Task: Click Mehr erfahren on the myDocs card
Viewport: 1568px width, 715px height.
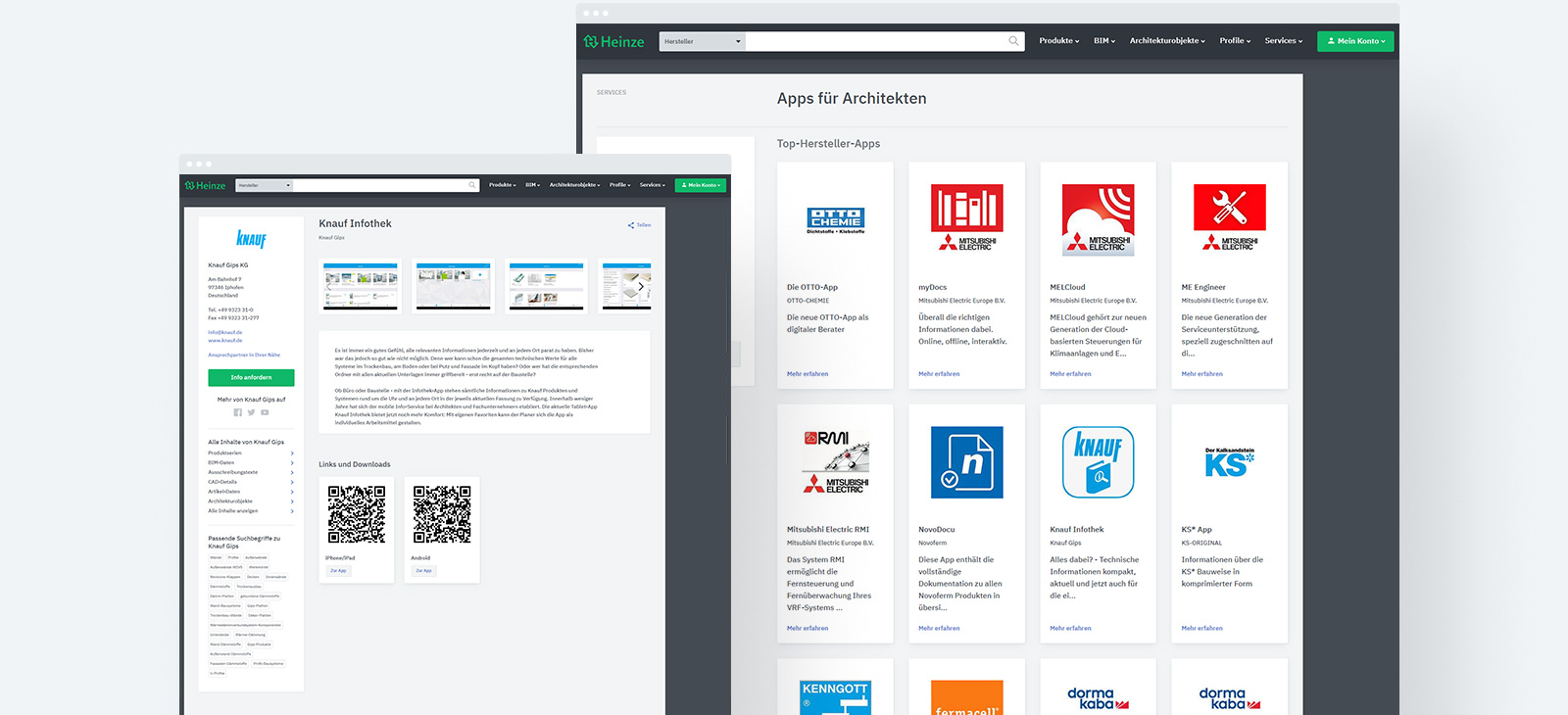Action: pos(939,374)
